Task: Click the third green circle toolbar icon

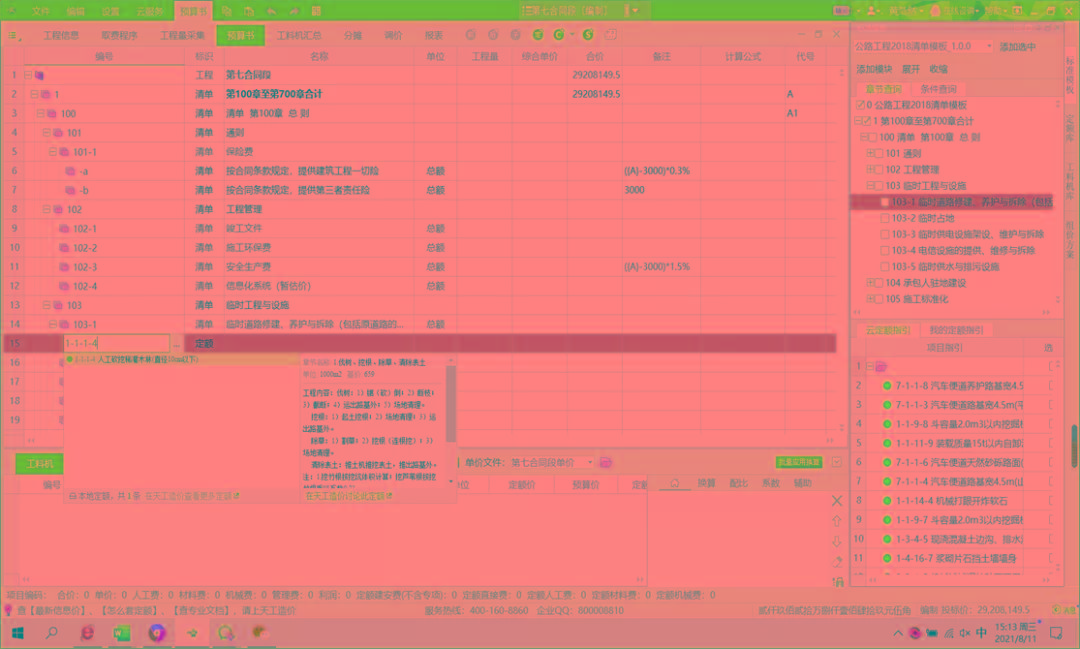Action: (588, 34)
